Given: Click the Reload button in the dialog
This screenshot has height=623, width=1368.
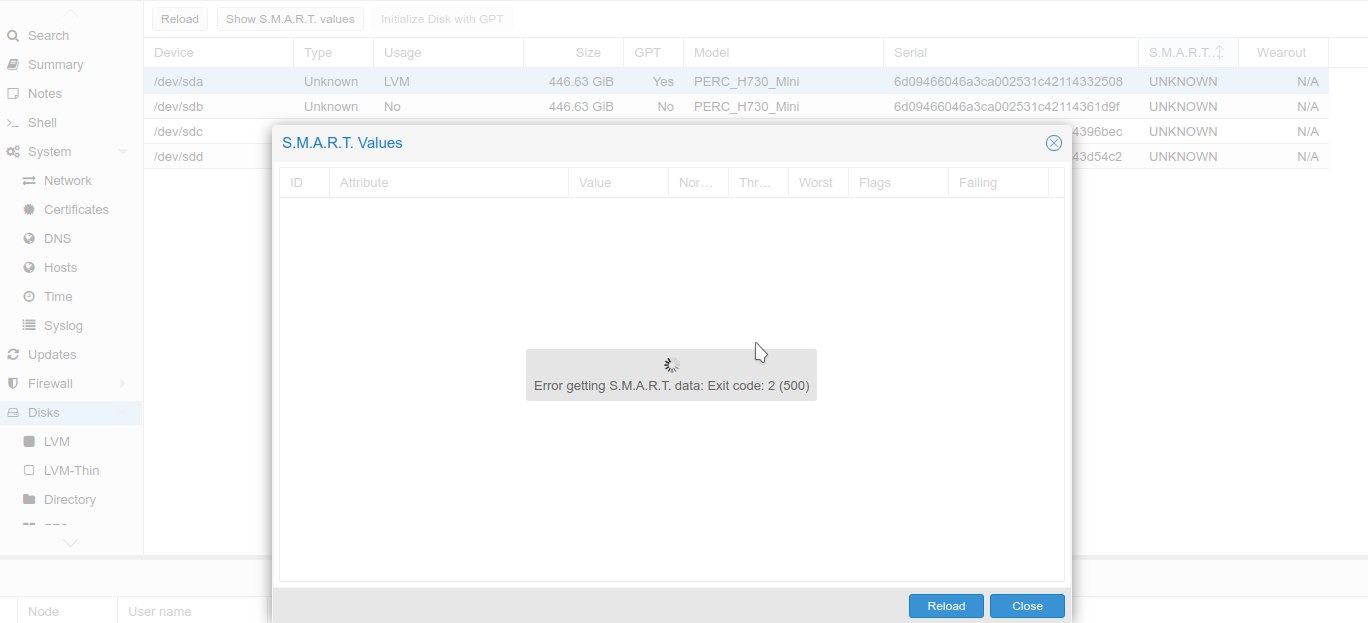Looking at the screenshot, I should coord(946,606).
